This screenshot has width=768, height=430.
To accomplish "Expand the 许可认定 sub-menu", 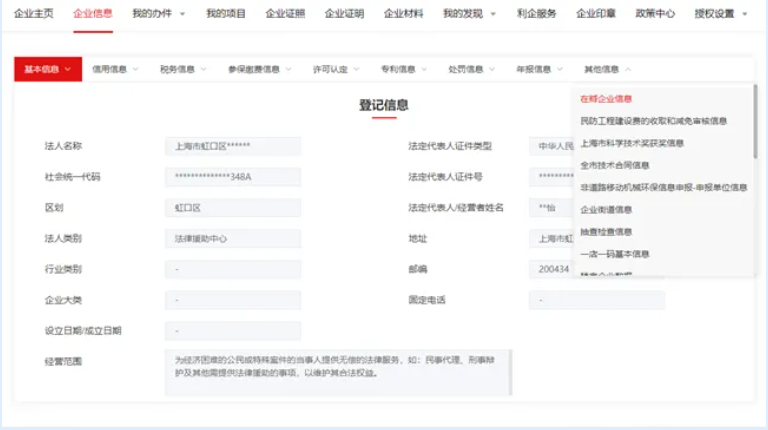I will pyautogui.click(x=336, y=69).
